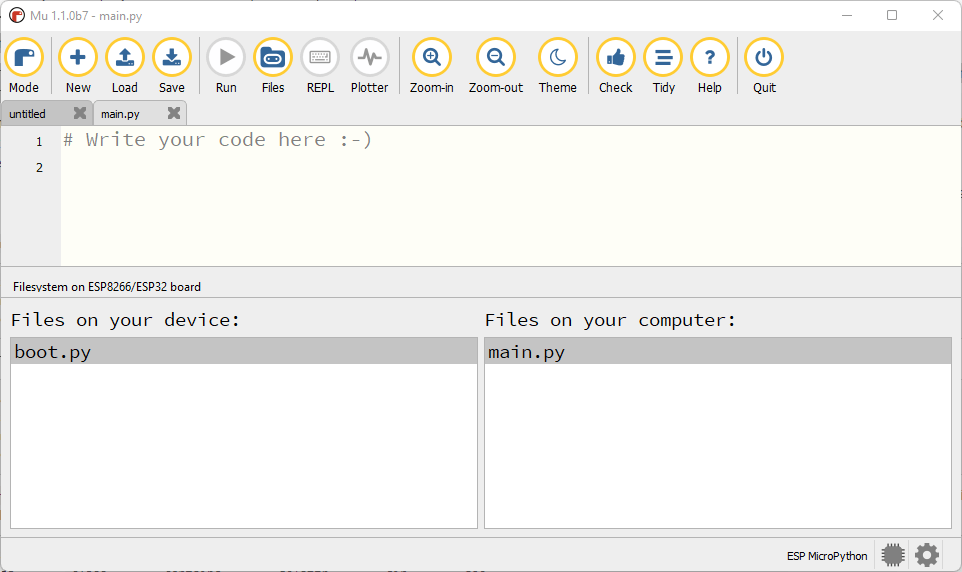Minimize the Mu window
Viewport: 962px width, 572px height.
[847, 15]
